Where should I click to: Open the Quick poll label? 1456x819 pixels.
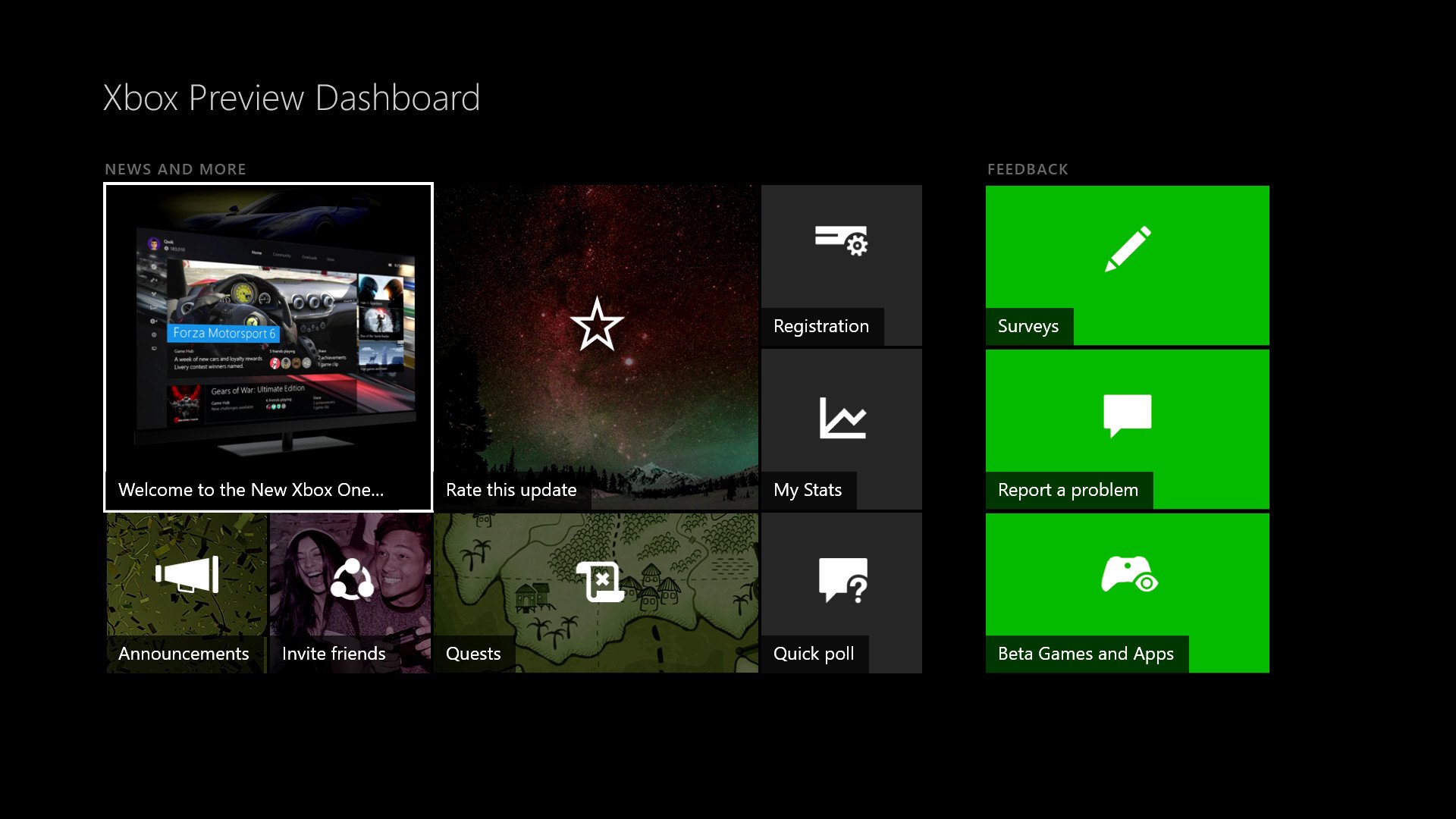[814, 654]
